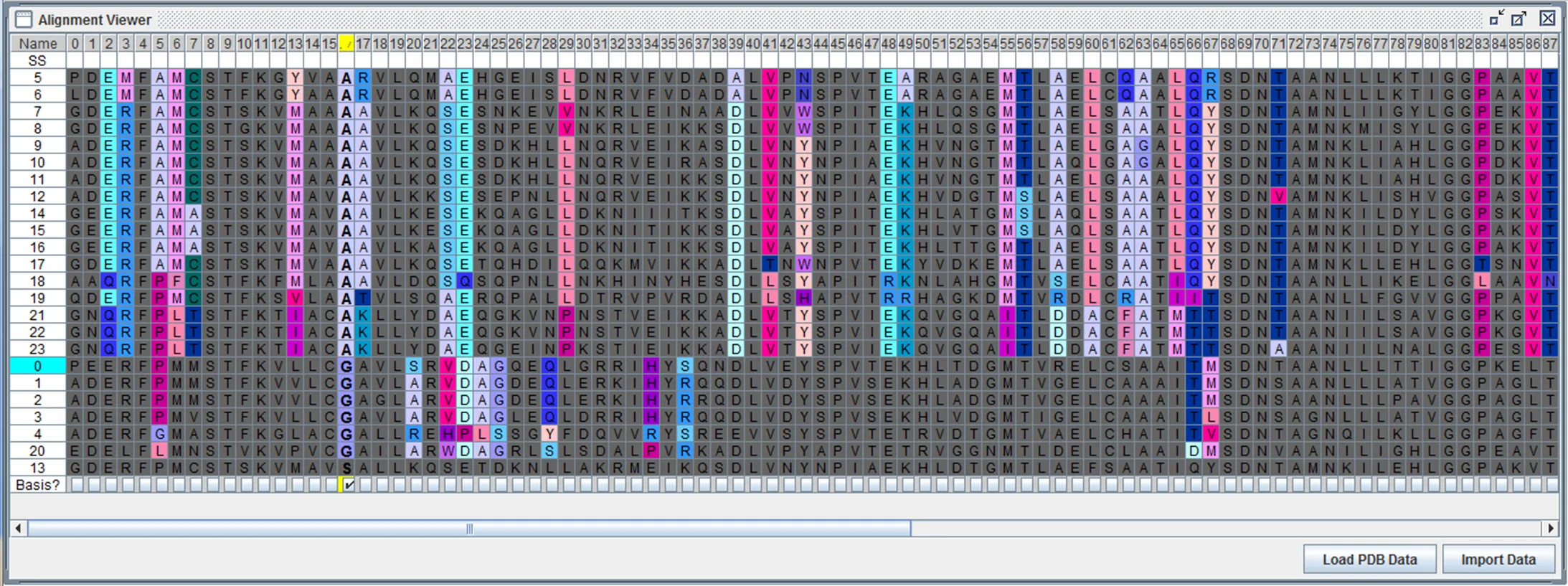Click the Import Data button
Viewport: 1568px width, 586px height.
1498,559
